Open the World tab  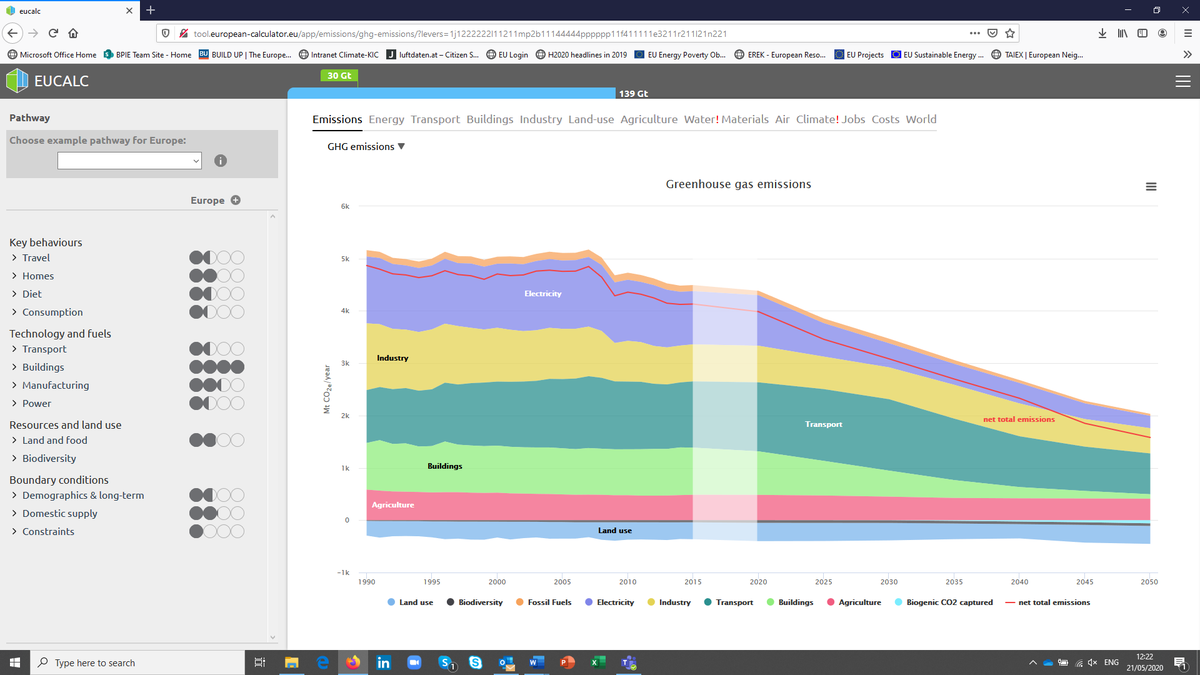(921, 119)
